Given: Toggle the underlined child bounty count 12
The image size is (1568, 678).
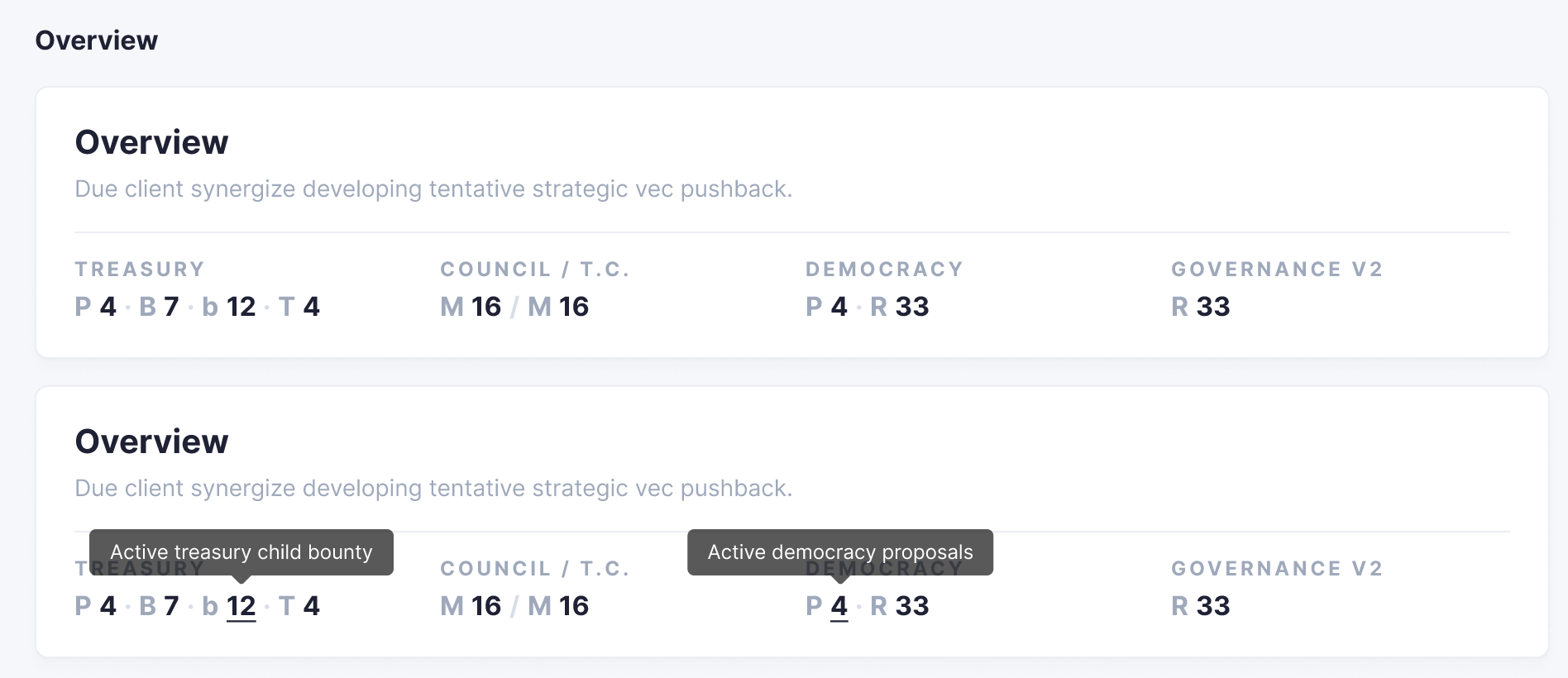Looking at the screenshot, I should point(241,606).
